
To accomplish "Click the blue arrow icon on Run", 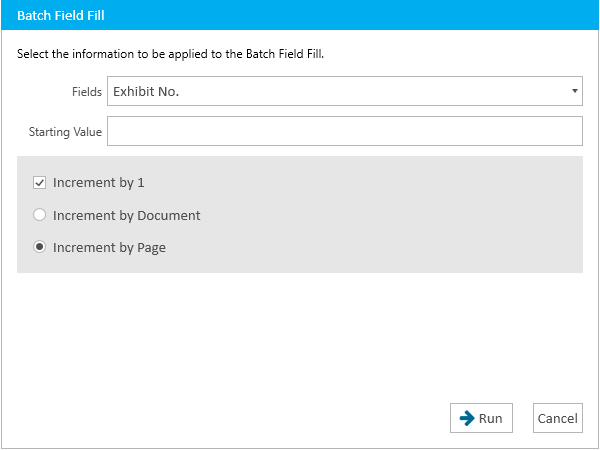I will (467, 418).
